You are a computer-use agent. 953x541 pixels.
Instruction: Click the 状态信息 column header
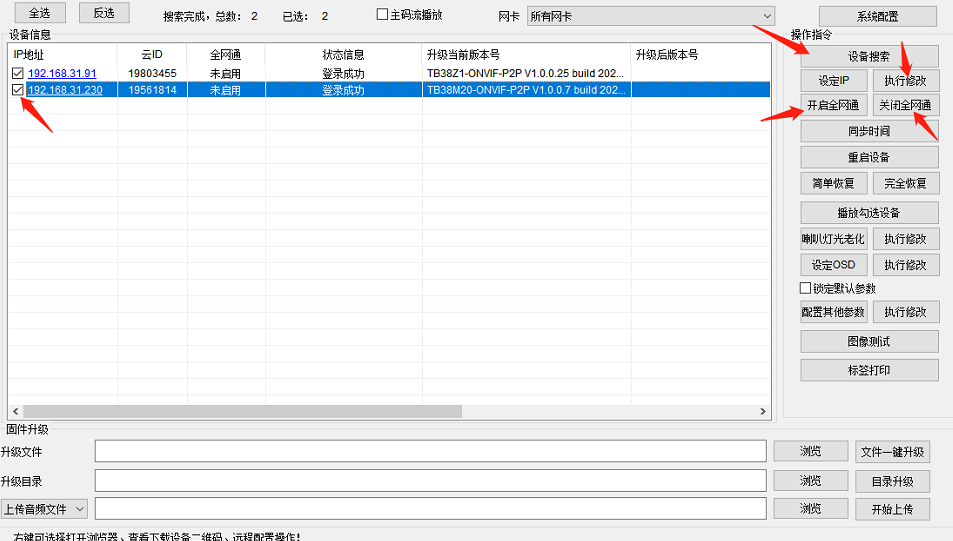point(343,54)
